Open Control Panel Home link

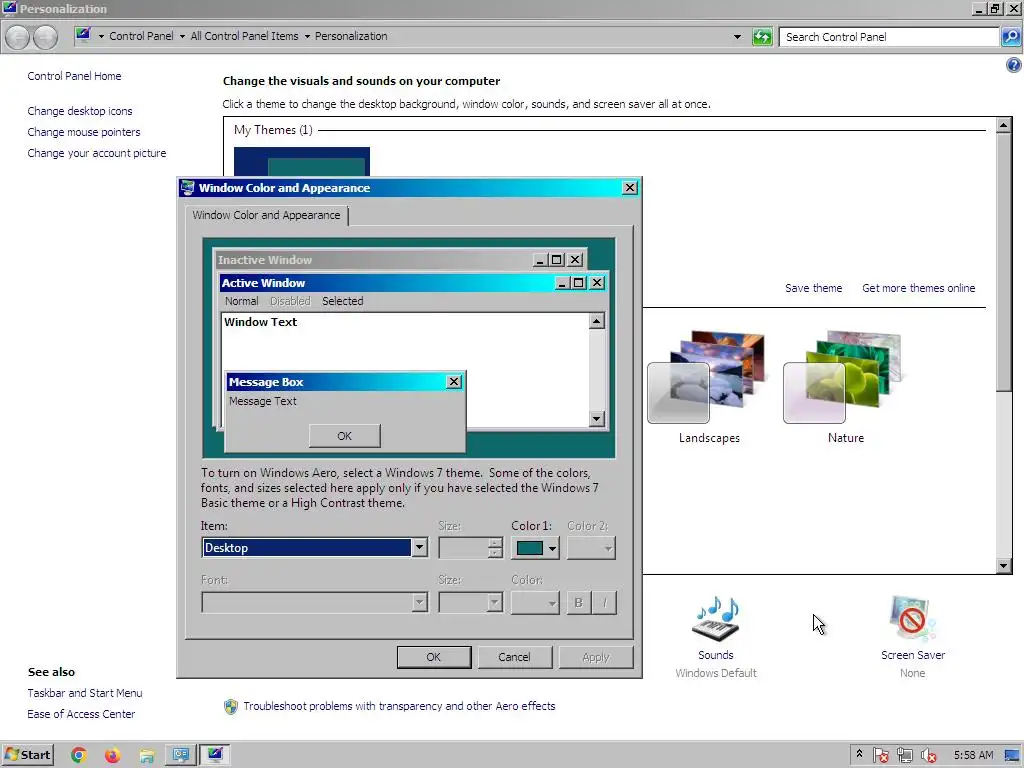(x=74, y=76)
